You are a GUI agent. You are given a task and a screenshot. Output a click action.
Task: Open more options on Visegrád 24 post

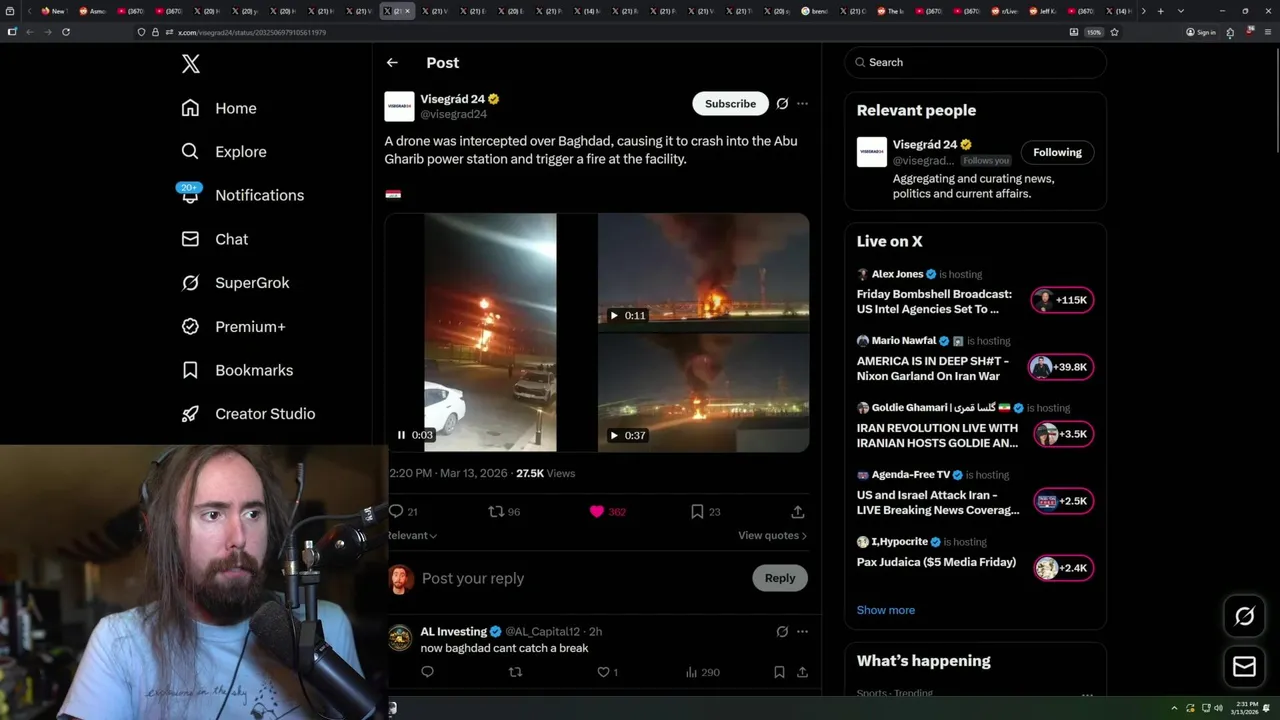(x=802, y=104)
